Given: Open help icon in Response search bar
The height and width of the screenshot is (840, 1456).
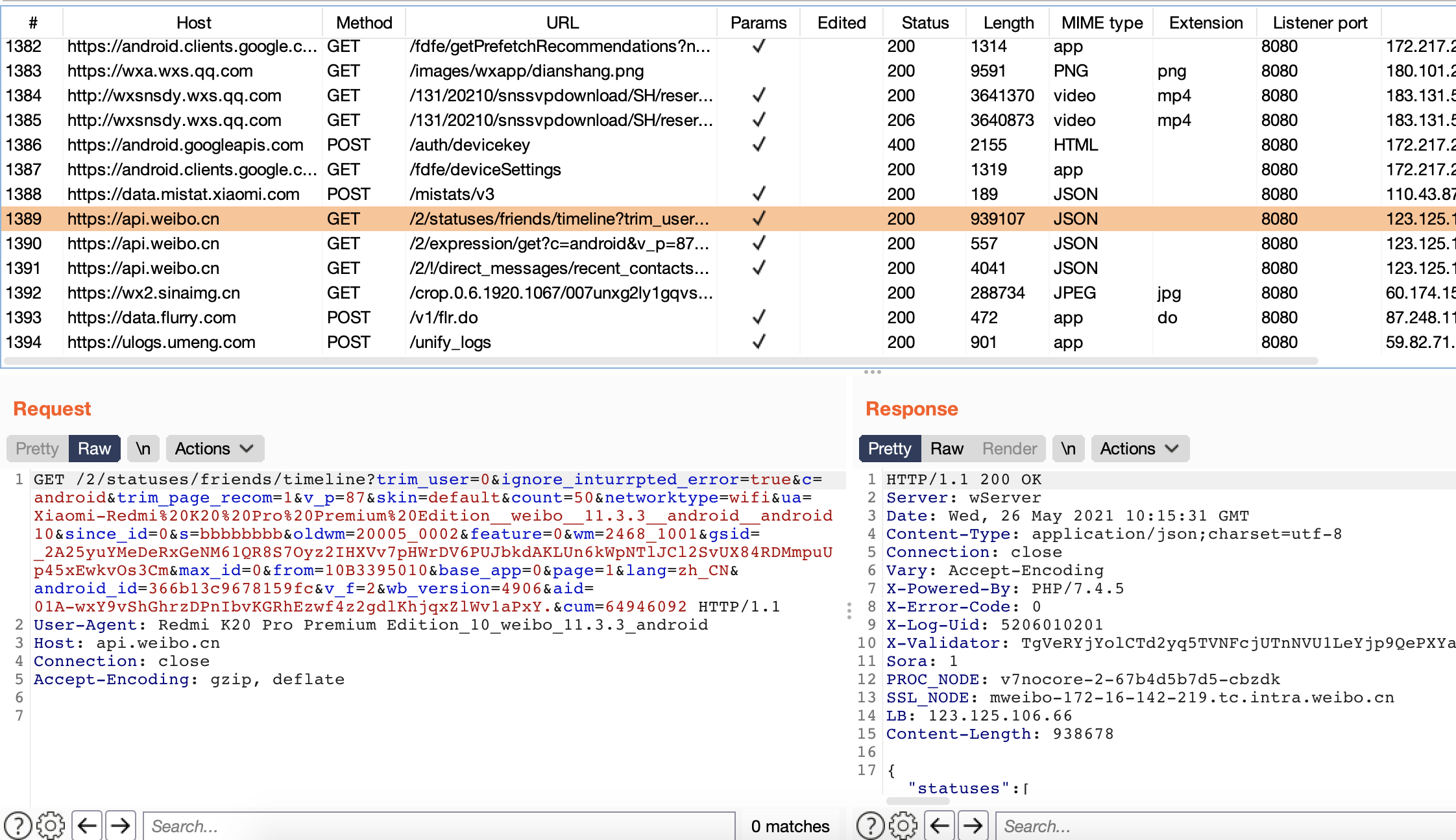Looking at the screenshot, I should [x=871, y=826].
